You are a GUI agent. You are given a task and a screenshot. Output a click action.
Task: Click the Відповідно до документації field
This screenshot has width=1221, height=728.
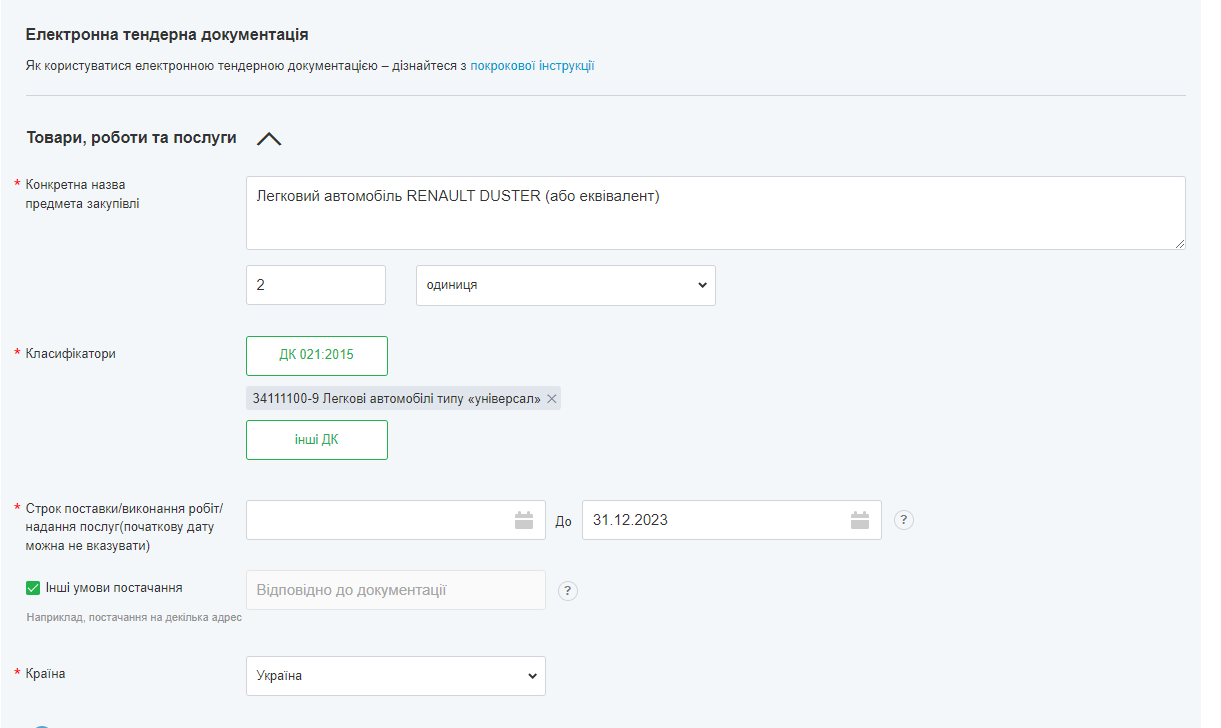[x=396, y=590]
